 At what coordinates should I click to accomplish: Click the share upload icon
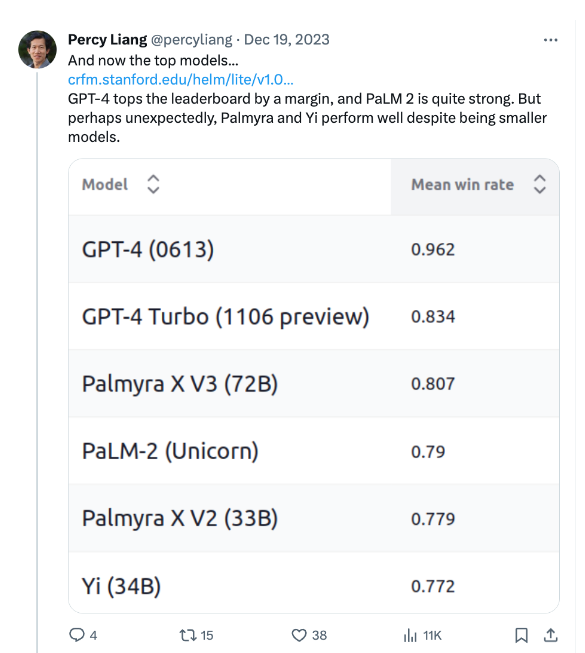point(550,635)
